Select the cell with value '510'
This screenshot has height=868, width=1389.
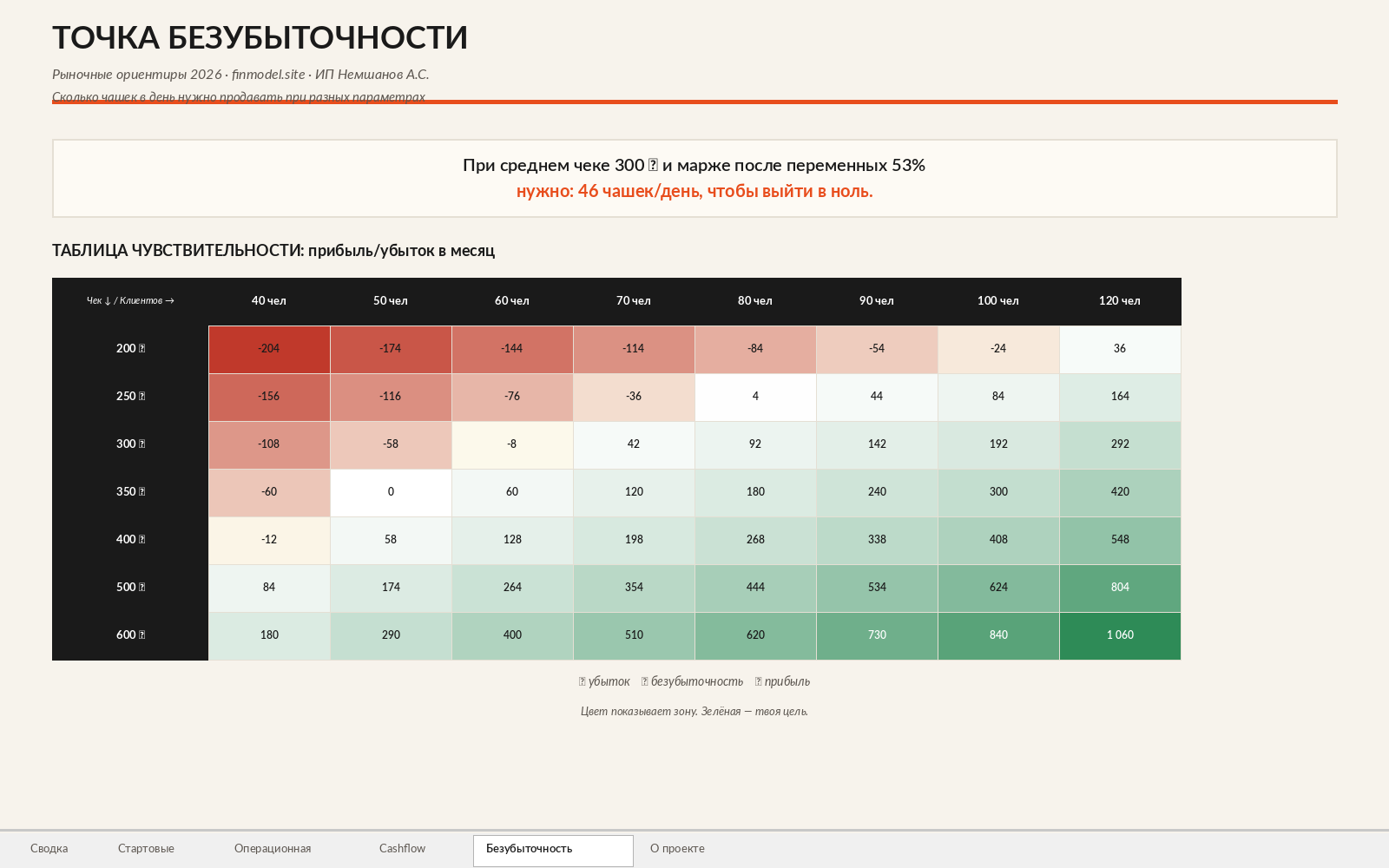tap(634, 635)
